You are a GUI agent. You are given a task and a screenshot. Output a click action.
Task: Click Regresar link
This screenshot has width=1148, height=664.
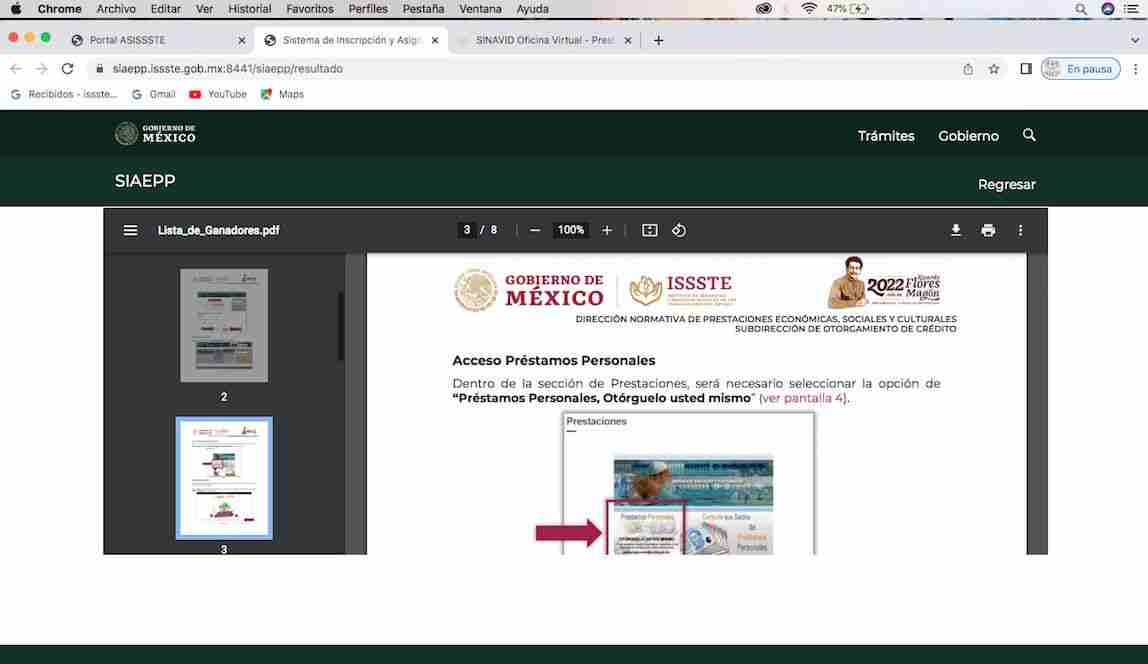click(1006, 184)
